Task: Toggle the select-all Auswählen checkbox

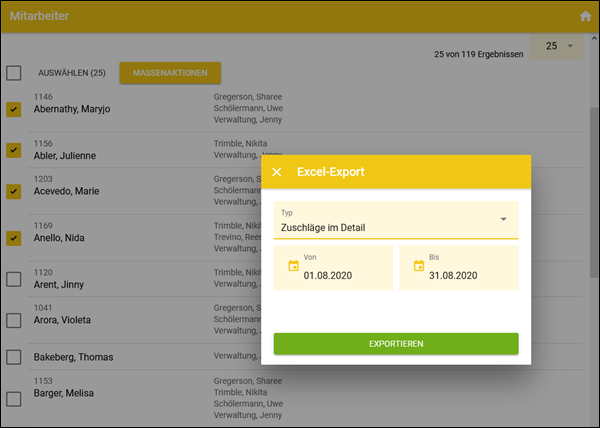Action: click(14, 73)
